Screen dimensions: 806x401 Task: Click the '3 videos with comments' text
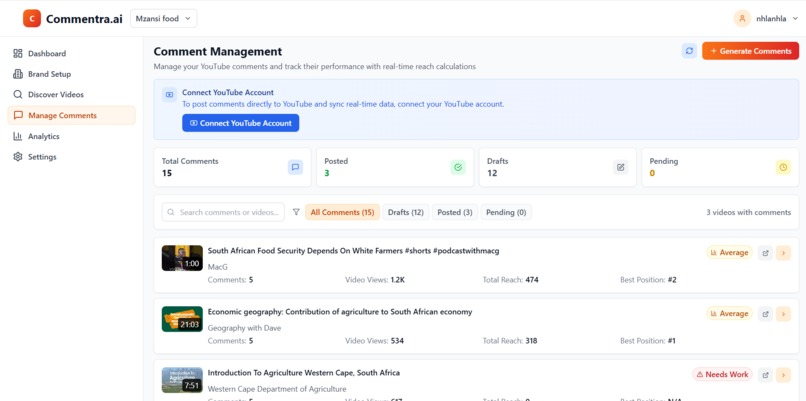coord(748,212)
